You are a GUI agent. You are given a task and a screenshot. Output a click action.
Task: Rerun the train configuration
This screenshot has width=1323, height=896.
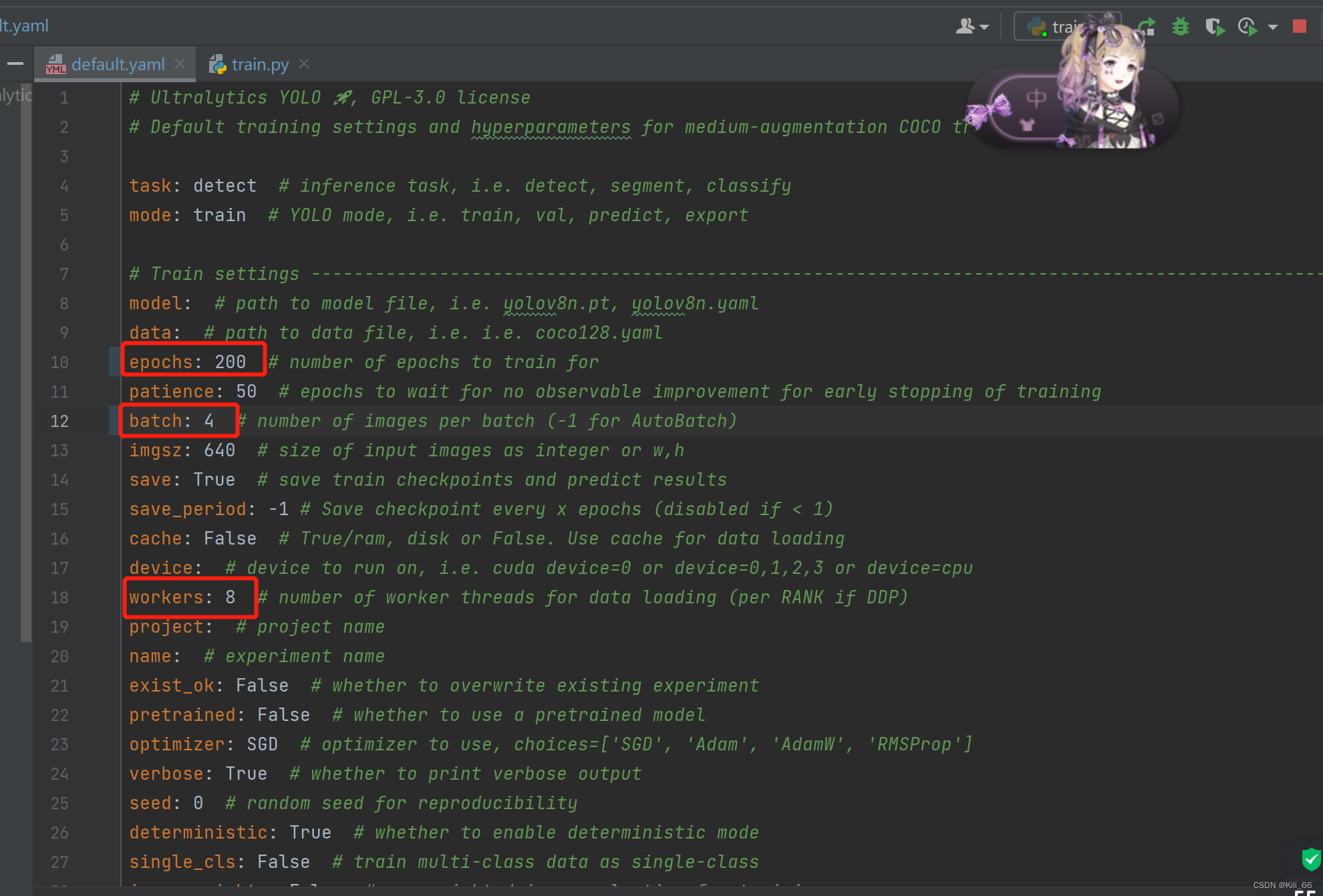pos(1147,26)
